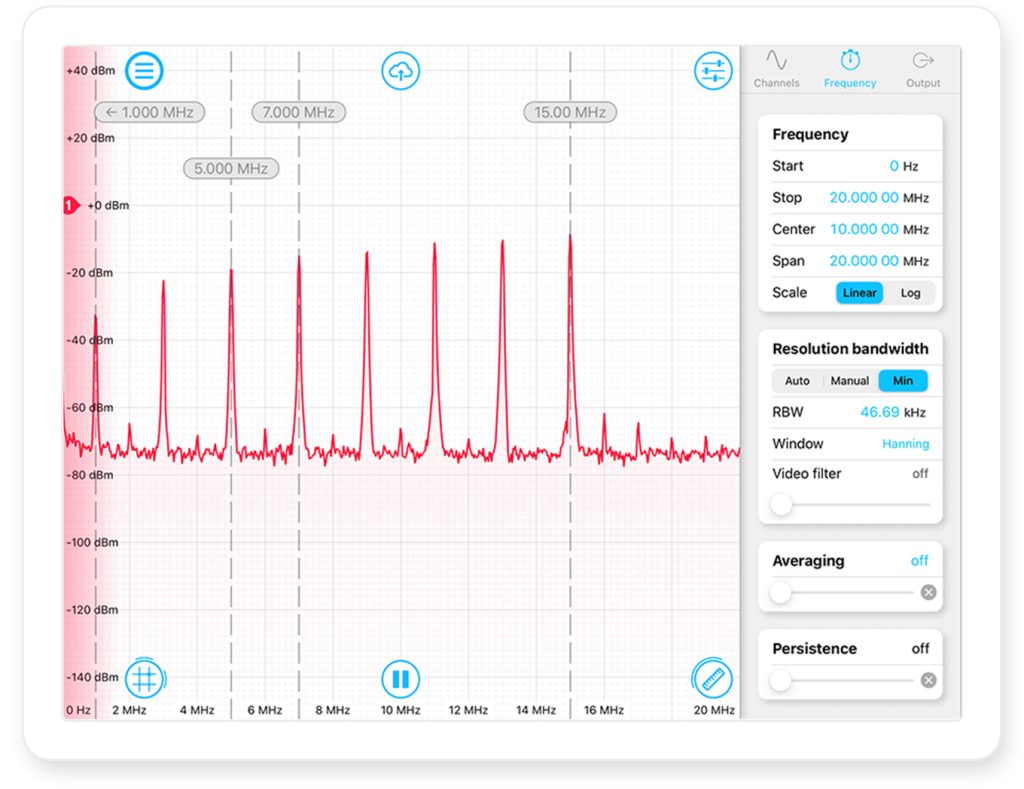Switch to the Channels tab
This screenshot has width=1024, height=789.
click(x=776, y=69)
